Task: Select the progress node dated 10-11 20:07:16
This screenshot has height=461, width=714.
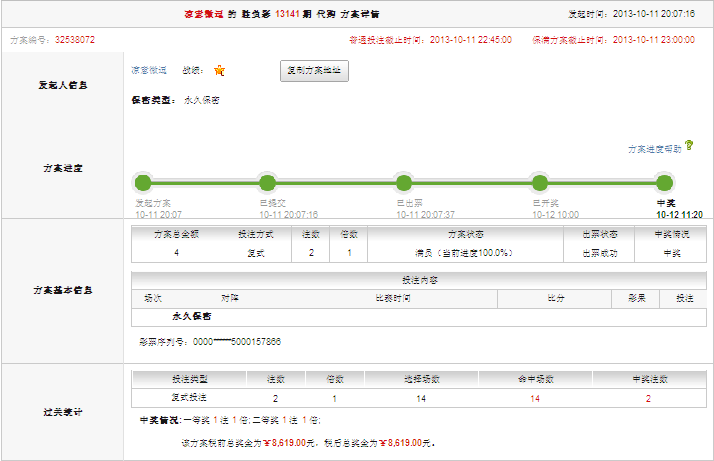Action: click(267, 183)
